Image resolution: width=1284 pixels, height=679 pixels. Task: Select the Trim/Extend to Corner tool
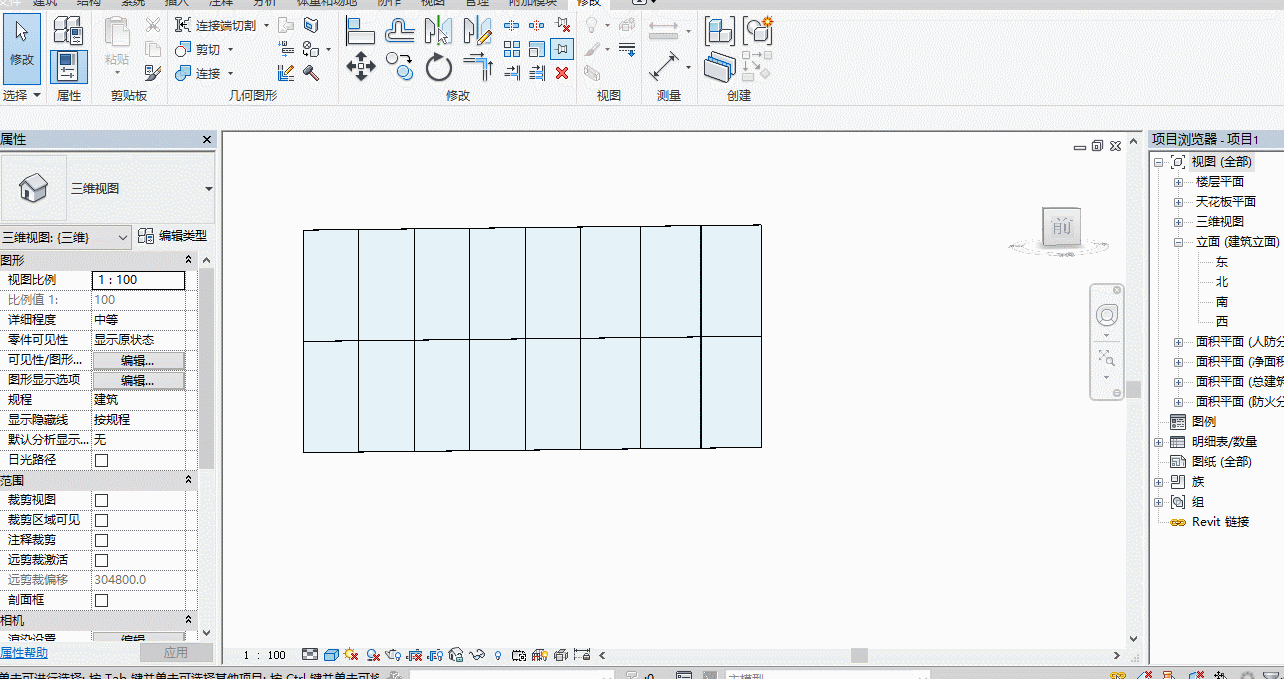point(478,68)
